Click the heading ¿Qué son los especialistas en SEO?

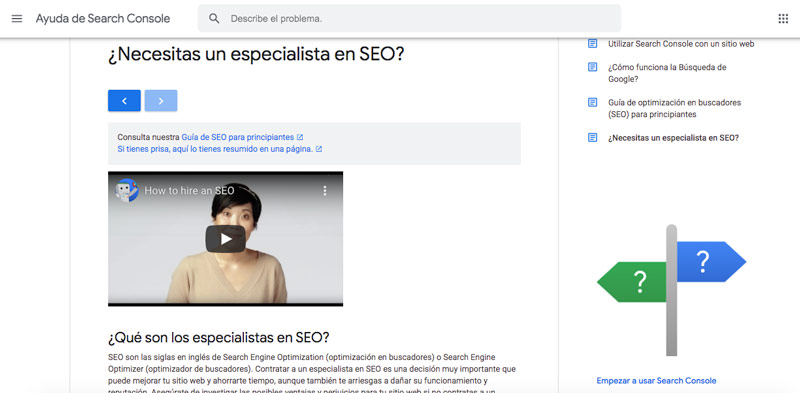(218, 338)
